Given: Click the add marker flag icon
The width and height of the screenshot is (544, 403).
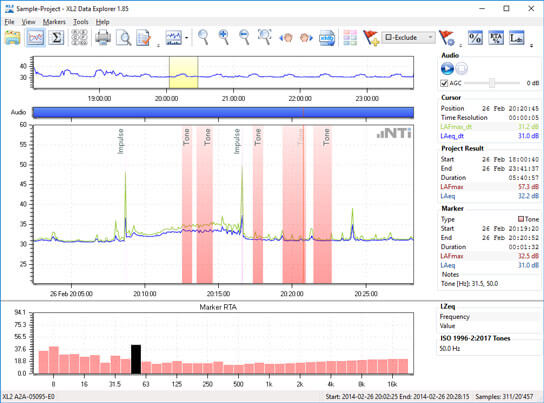Looking at the screenshot, I should (x=371, y=37).
